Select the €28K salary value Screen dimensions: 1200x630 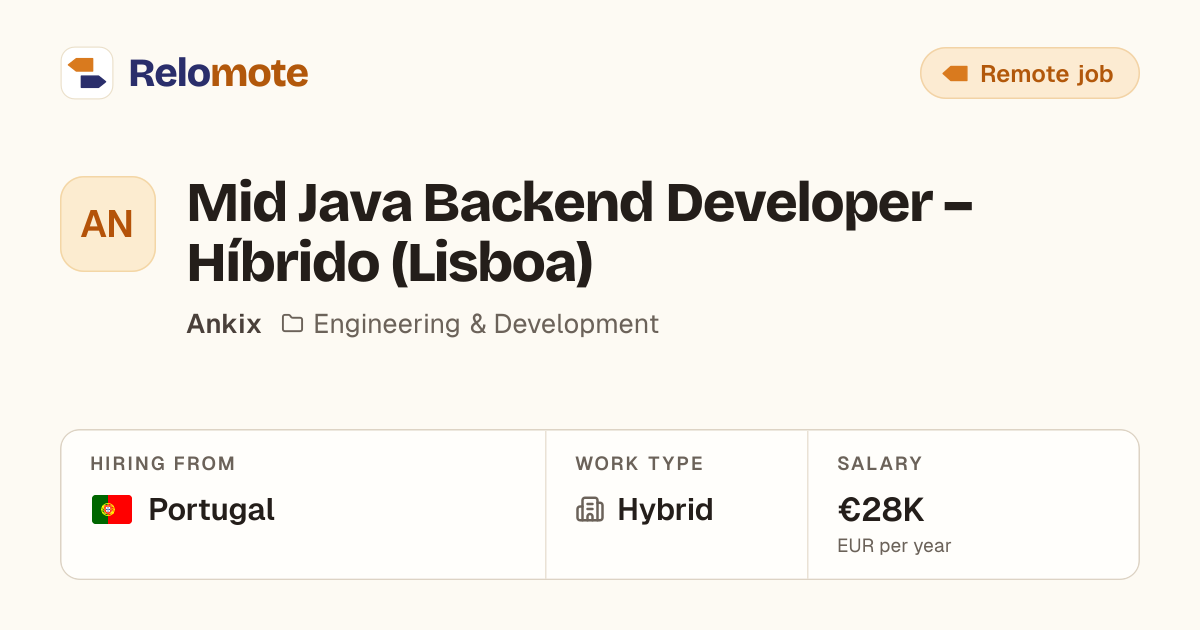881,510
